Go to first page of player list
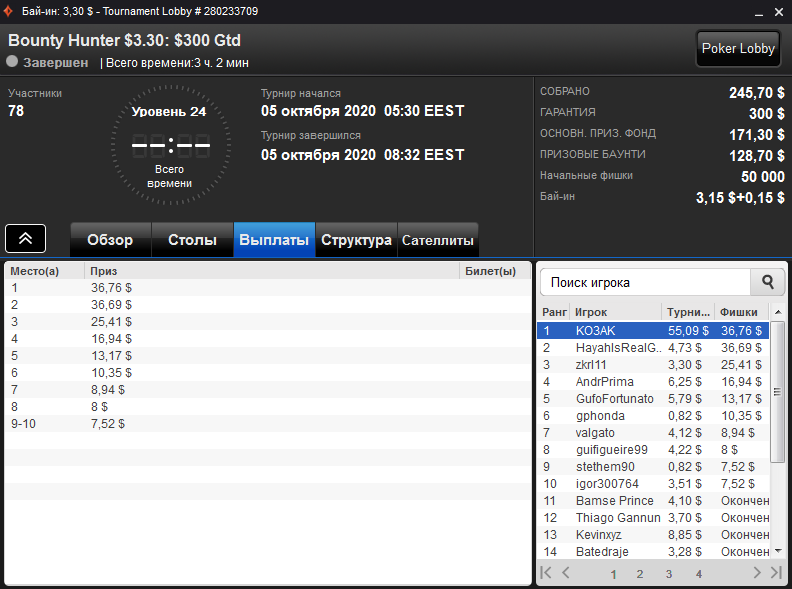Screen dimensions: 792x589 (x=546, y=572)
